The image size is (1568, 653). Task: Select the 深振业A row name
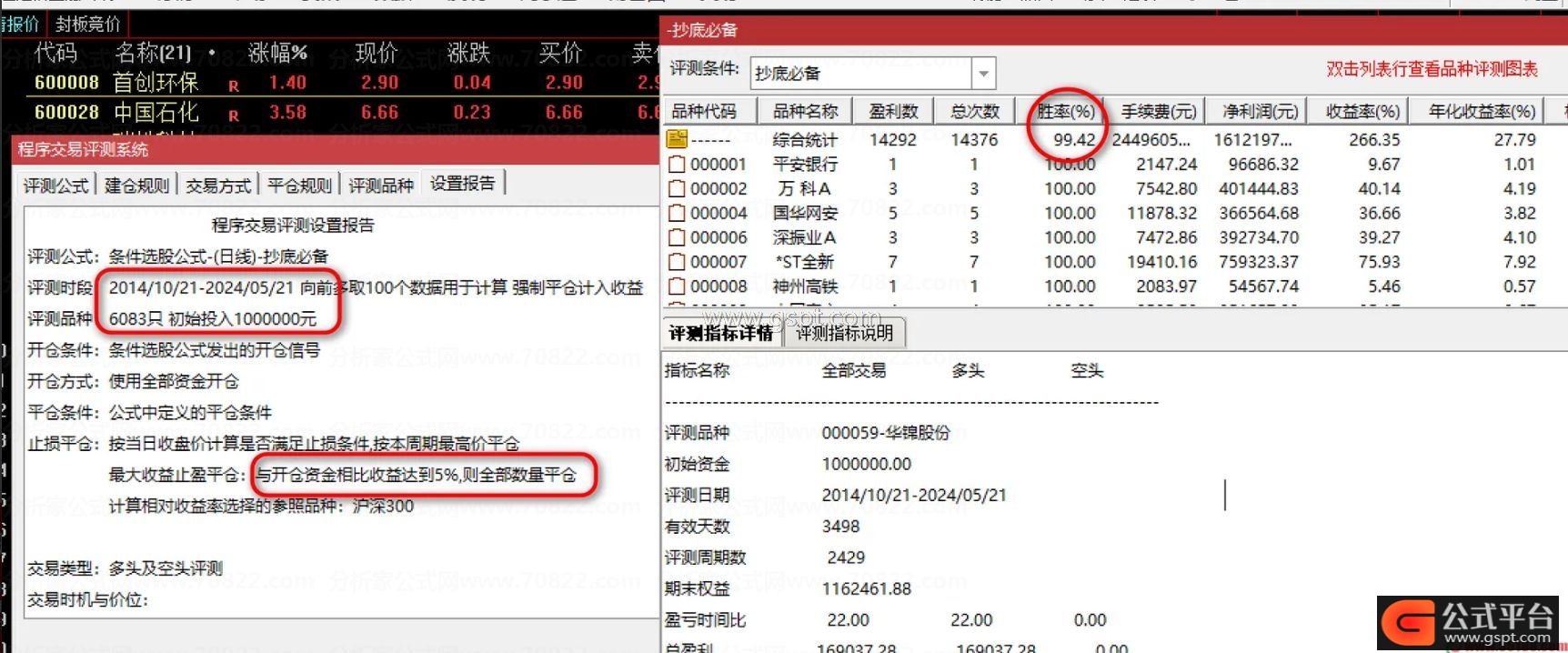click(804, 237)
